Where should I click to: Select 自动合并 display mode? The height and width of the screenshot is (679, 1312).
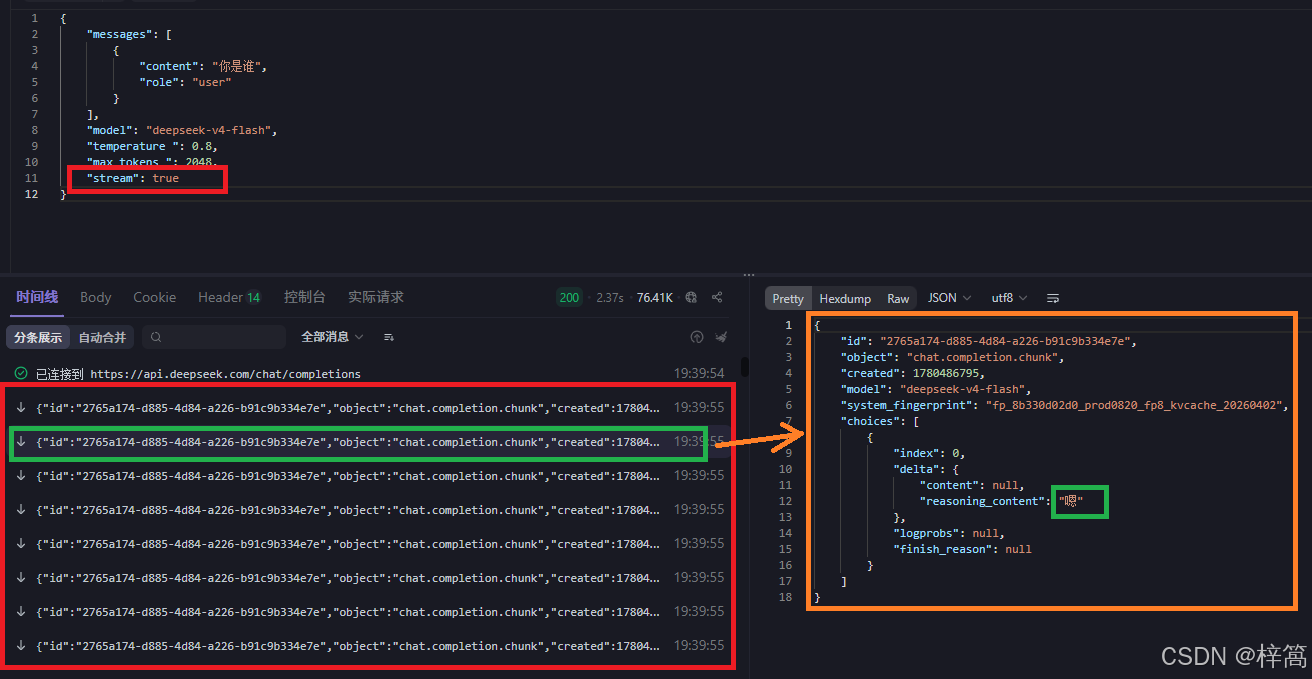click(103, 337)
